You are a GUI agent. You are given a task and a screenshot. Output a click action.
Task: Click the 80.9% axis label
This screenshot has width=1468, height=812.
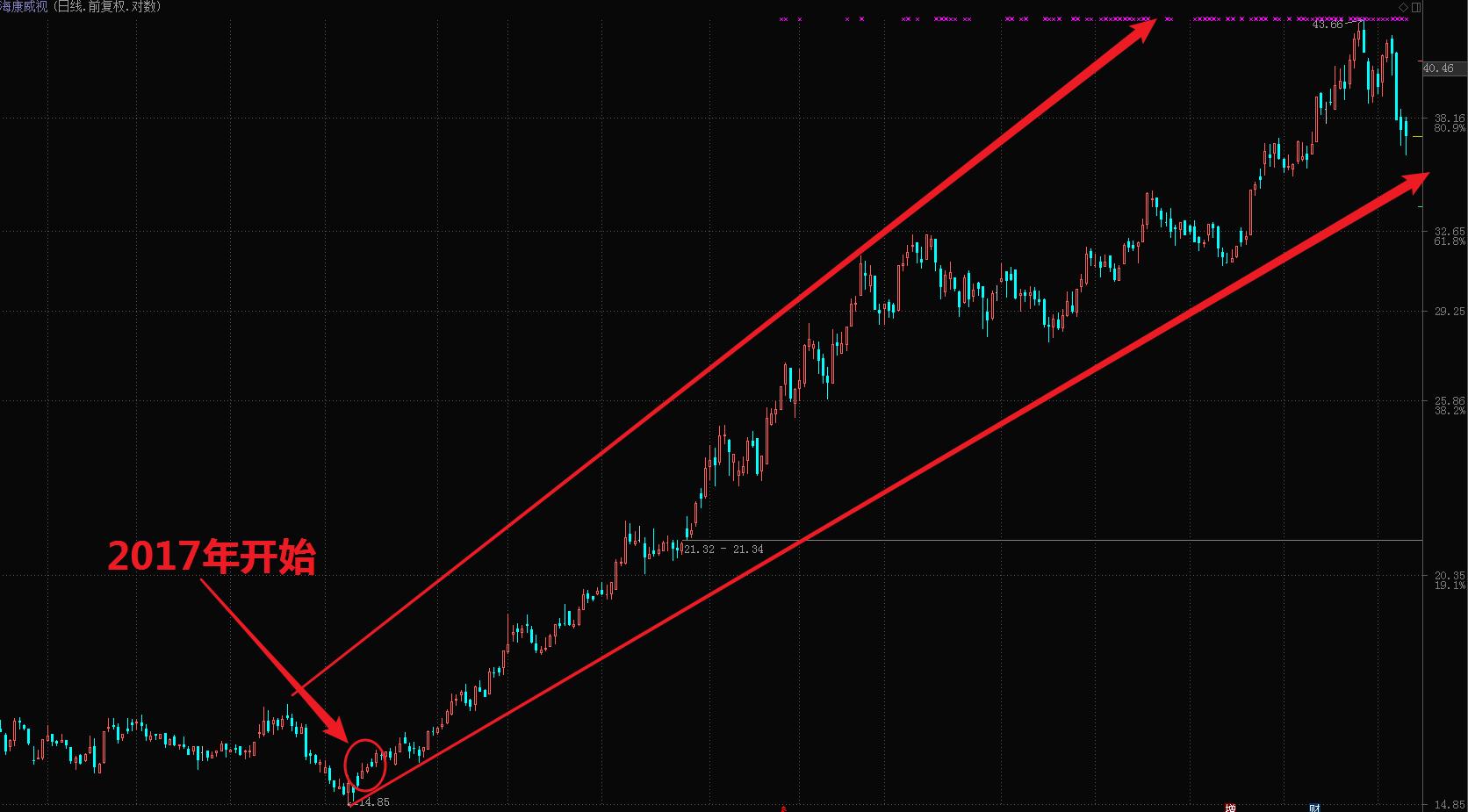[1449, 128]
